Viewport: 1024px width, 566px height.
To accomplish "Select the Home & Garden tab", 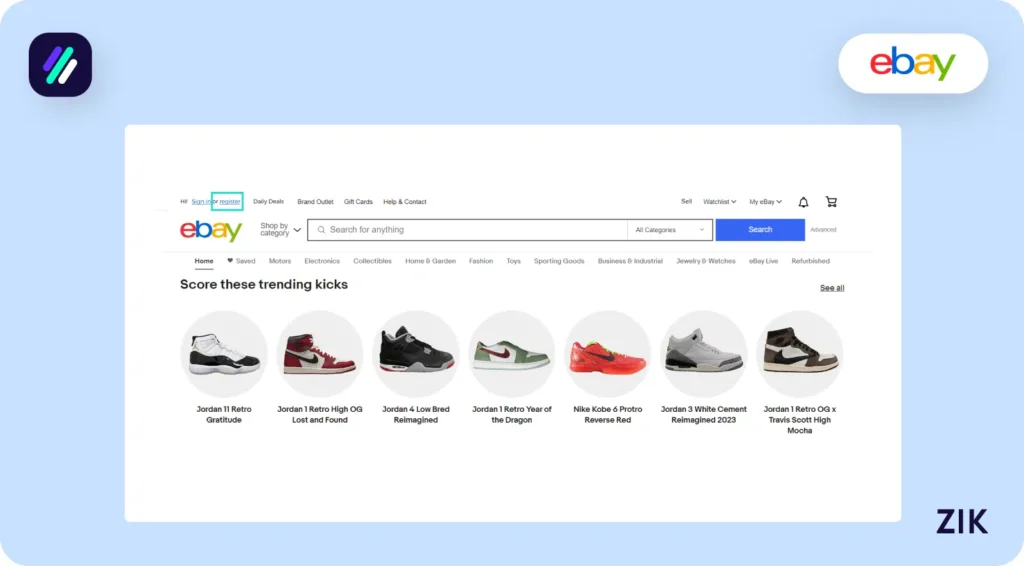I will click(430, 261).
